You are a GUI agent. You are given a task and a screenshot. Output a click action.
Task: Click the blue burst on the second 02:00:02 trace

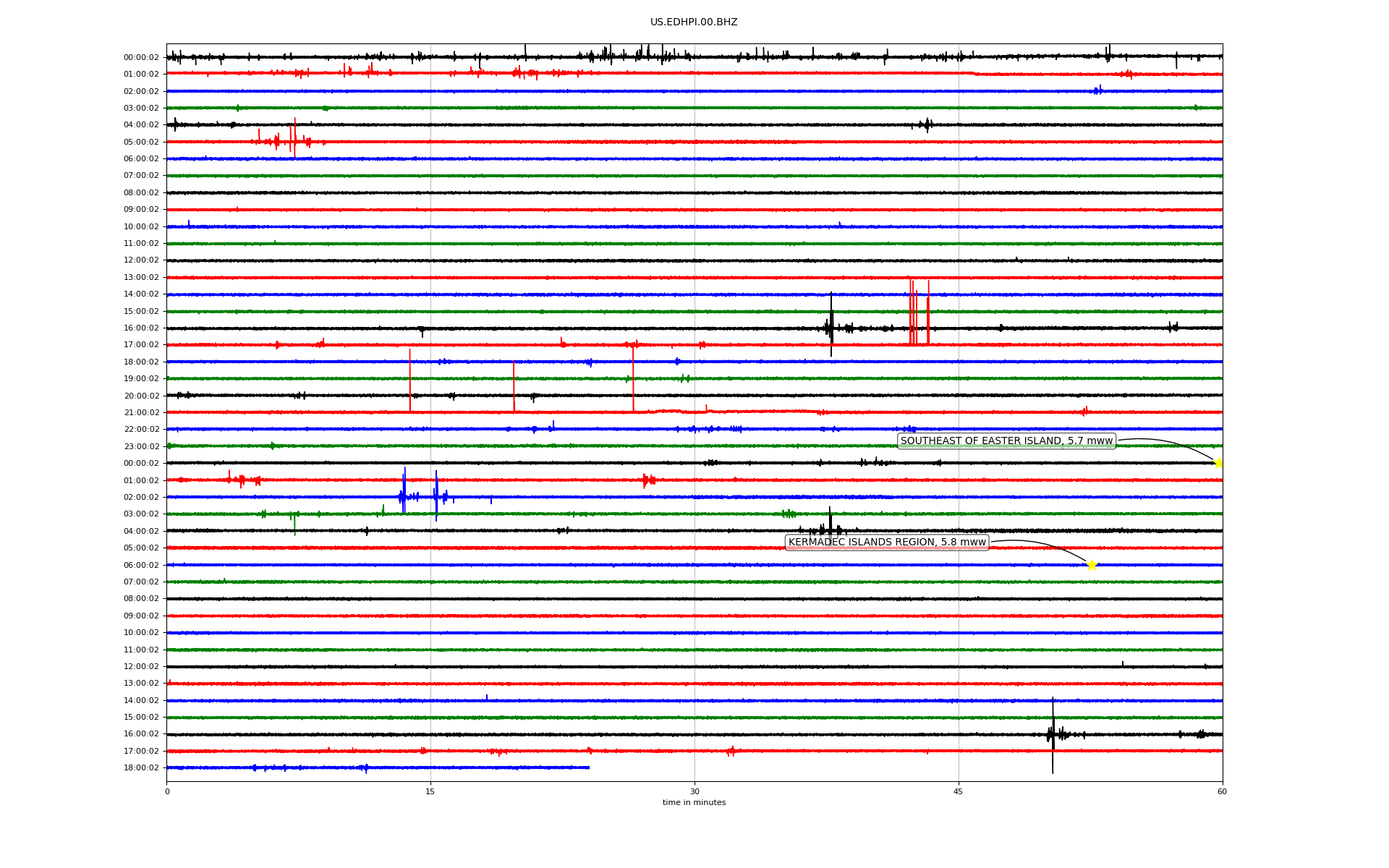click(x=404, y=495)
